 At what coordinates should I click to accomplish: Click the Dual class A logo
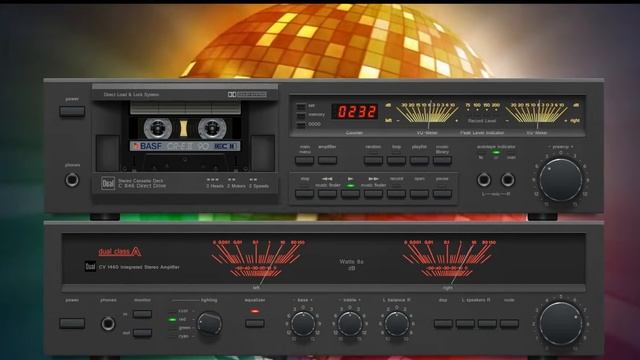[x=120, y=251]
